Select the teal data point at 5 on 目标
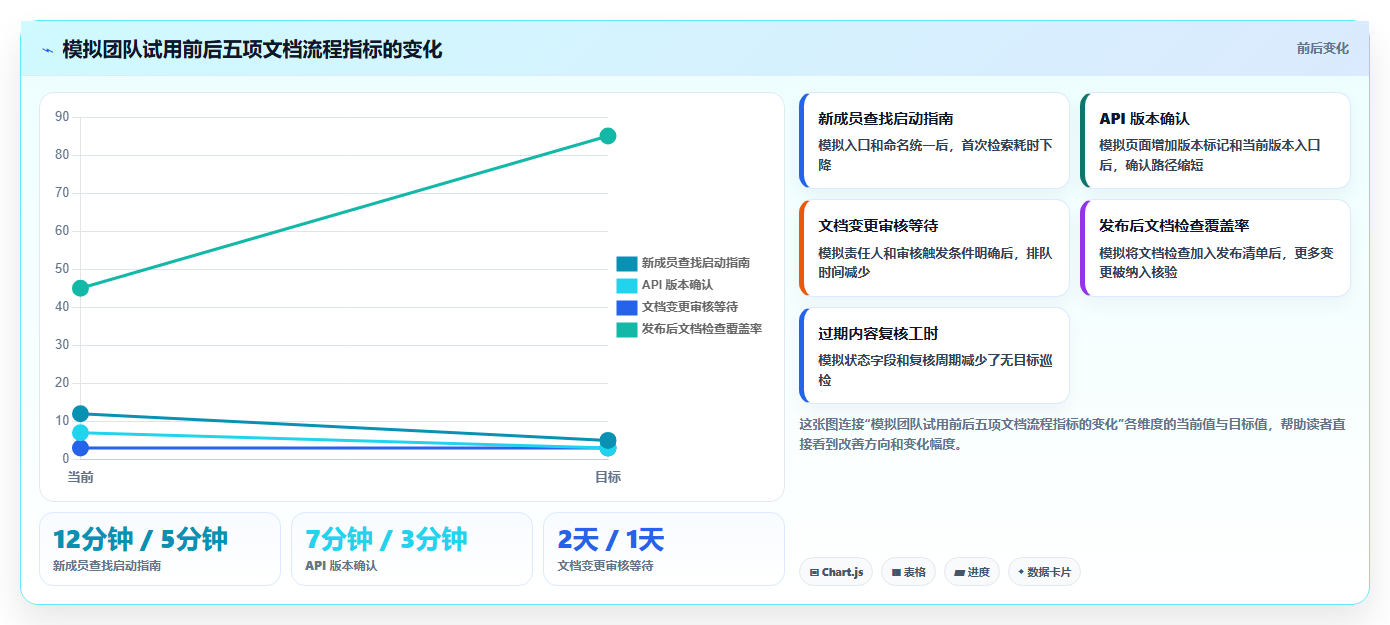Screen dimensions: 1390x625 point(608,440)
